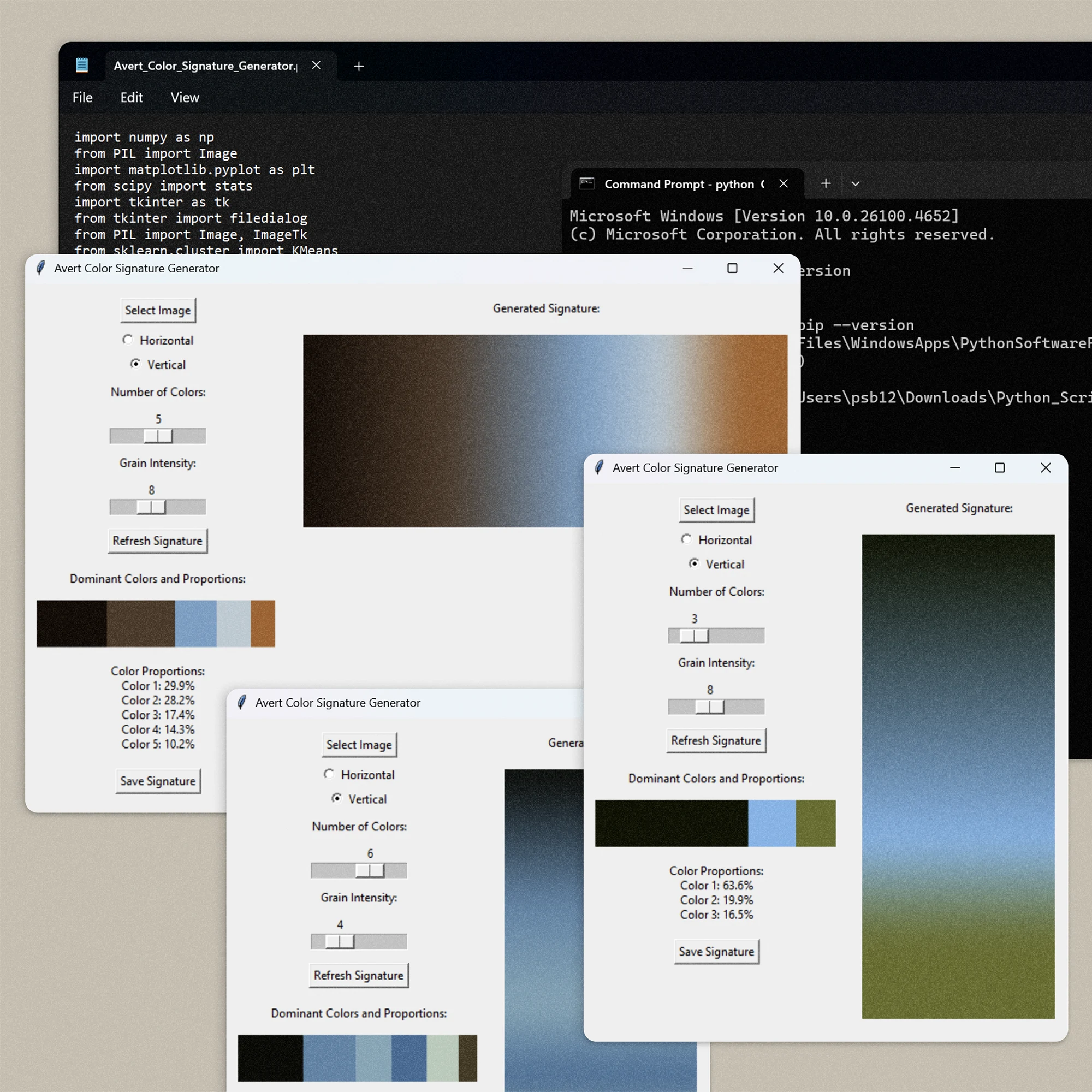Select Horizontal orientation in the right Avert window
The image size is (1092, 1092).
coord(686,539)
